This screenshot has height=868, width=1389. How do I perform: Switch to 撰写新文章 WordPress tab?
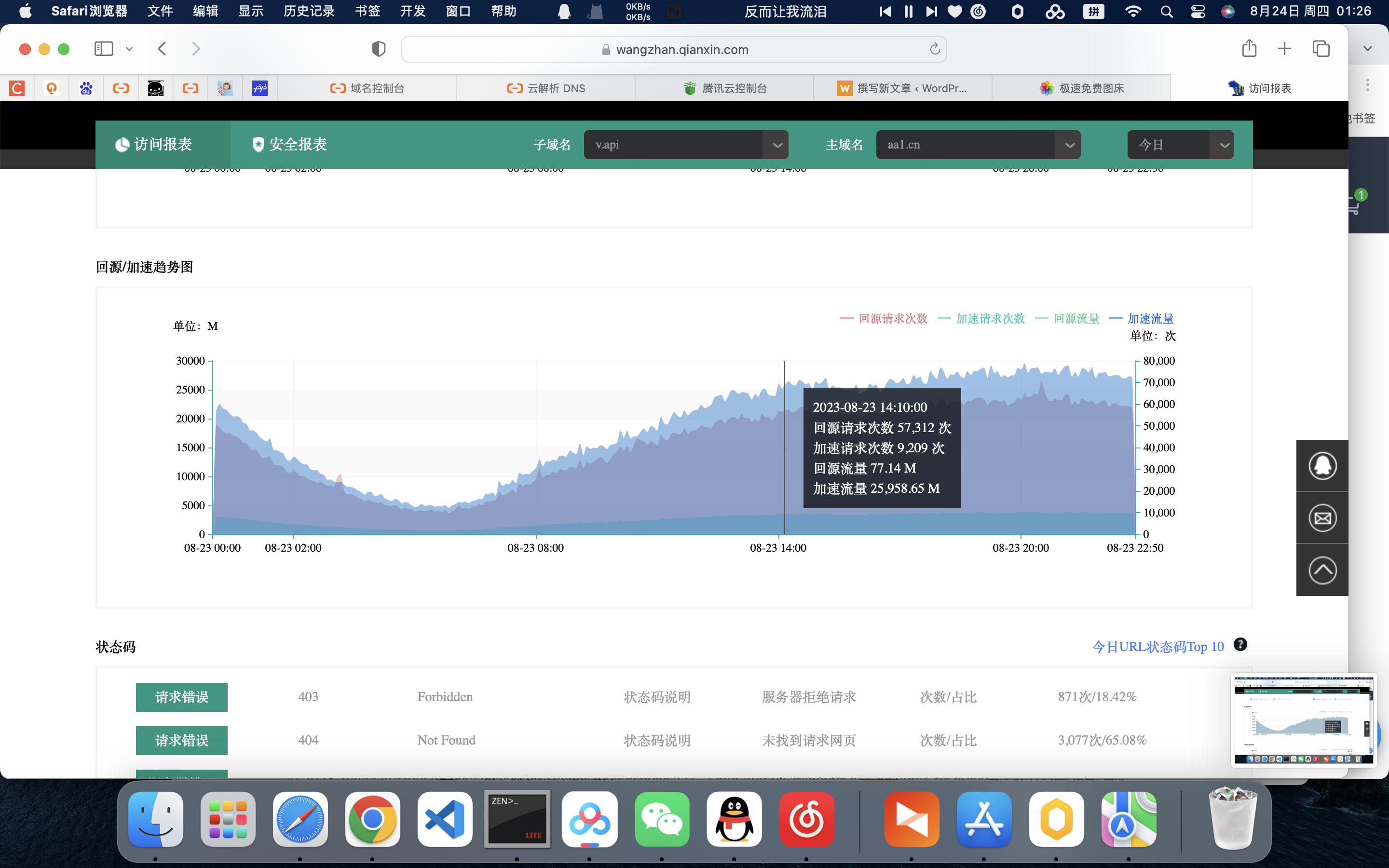[x=902, y=88]
